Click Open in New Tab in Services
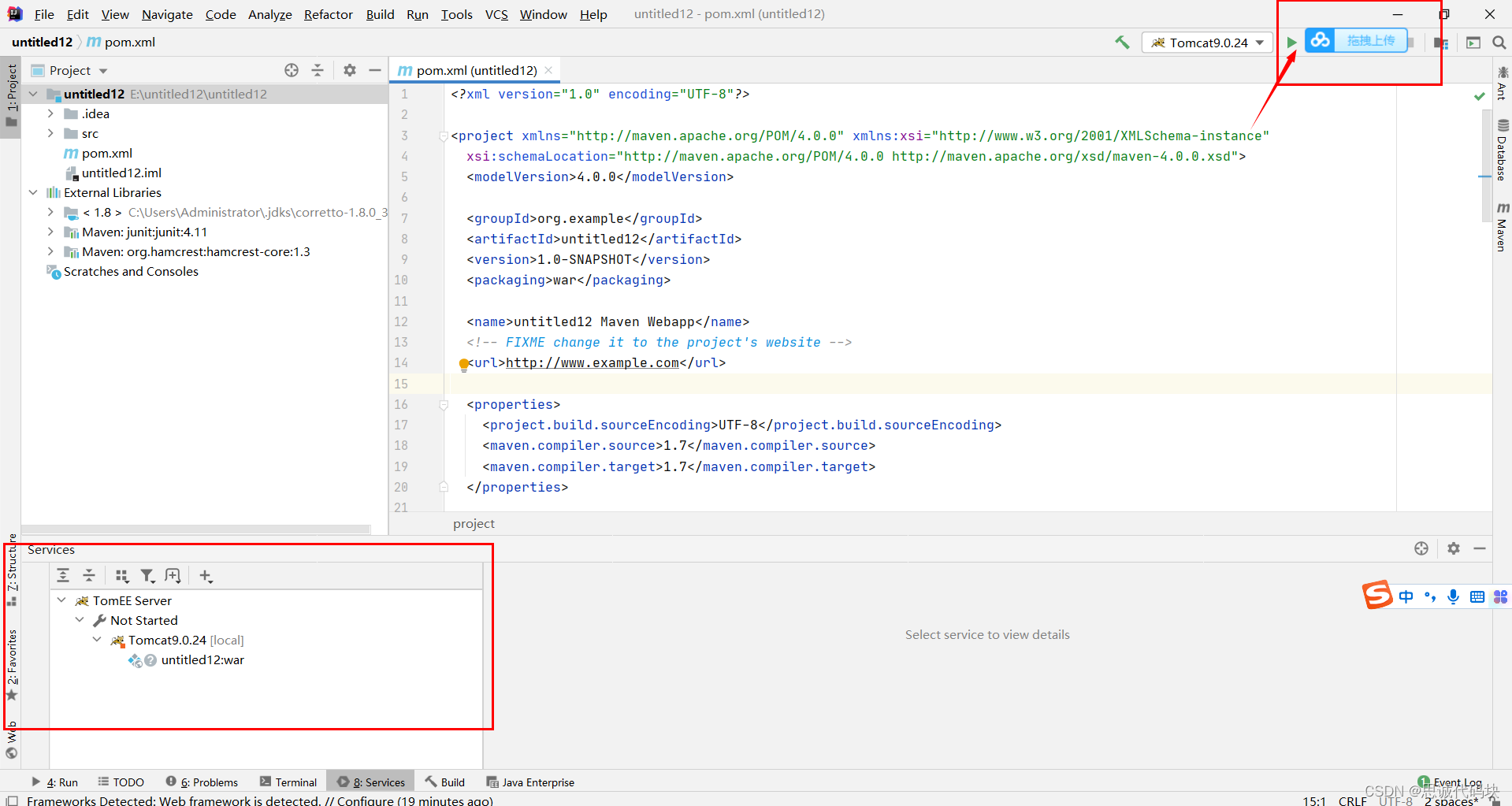 (x=173, y=576)
